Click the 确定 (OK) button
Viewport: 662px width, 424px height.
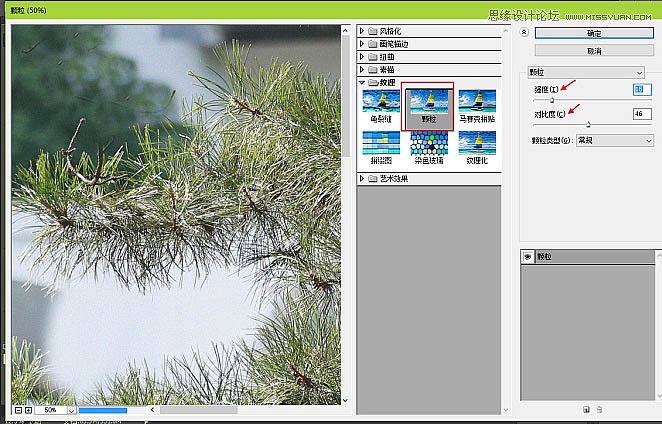pyautogui.click(x=593, y=33)
